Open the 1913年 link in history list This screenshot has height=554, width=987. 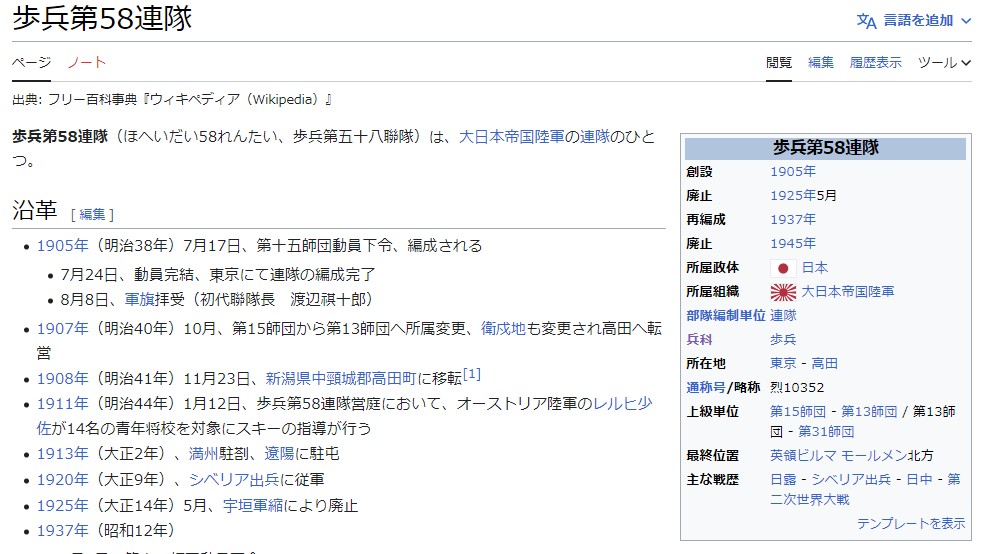(62, 454)
